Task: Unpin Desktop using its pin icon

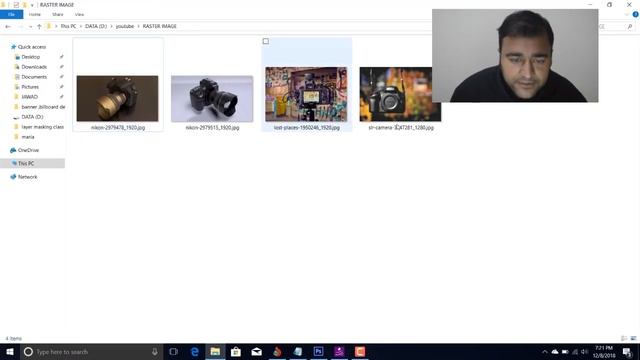Action: (x=62, y=57)
